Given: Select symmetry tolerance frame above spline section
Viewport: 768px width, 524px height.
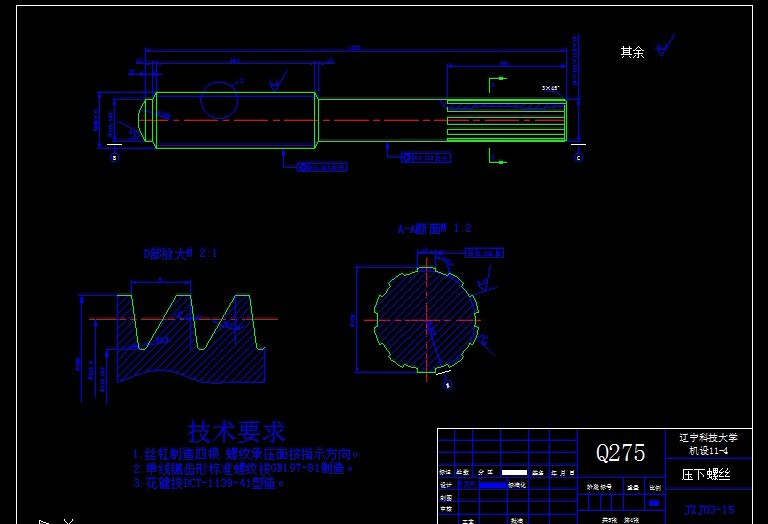Looking at the screenshot, I should (484, 253).
